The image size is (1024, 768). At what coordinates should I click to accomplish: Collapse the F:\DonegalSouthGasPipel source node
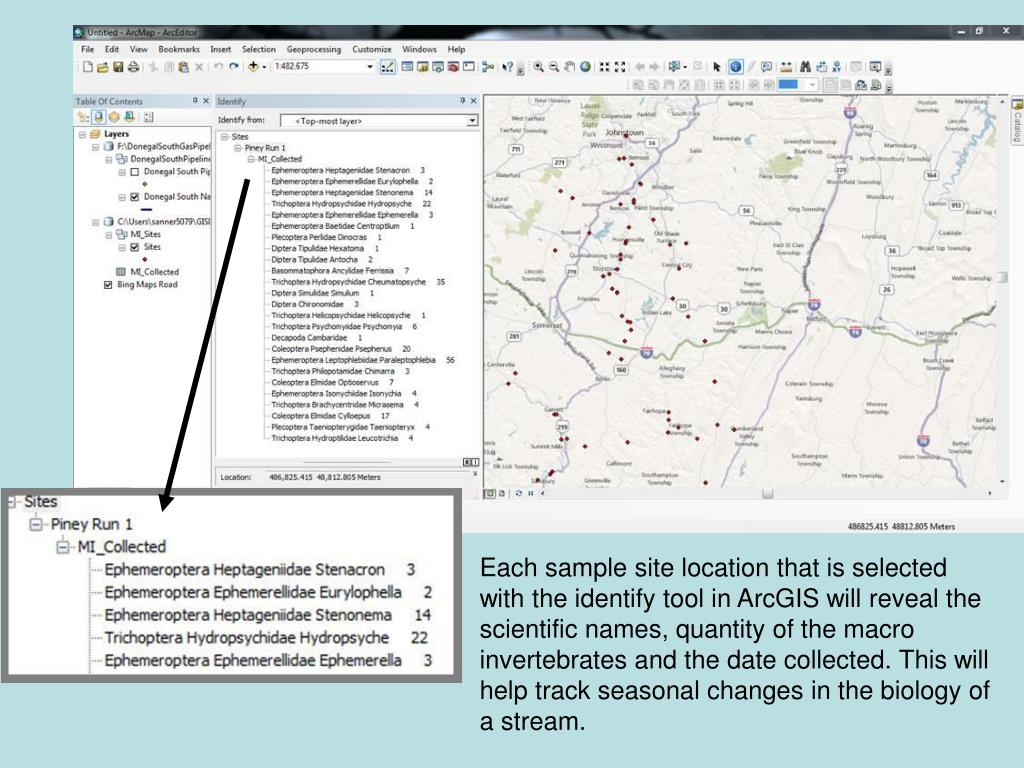95,146
